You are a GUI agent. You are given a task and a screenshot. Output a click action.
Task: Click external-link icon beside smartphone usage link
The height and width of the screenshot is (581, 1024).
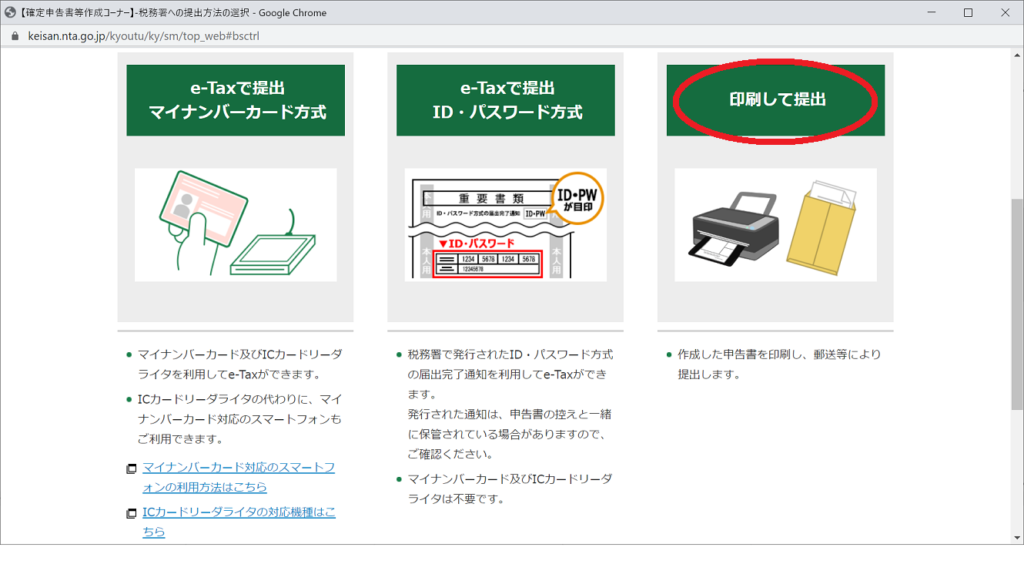(131, 469)
